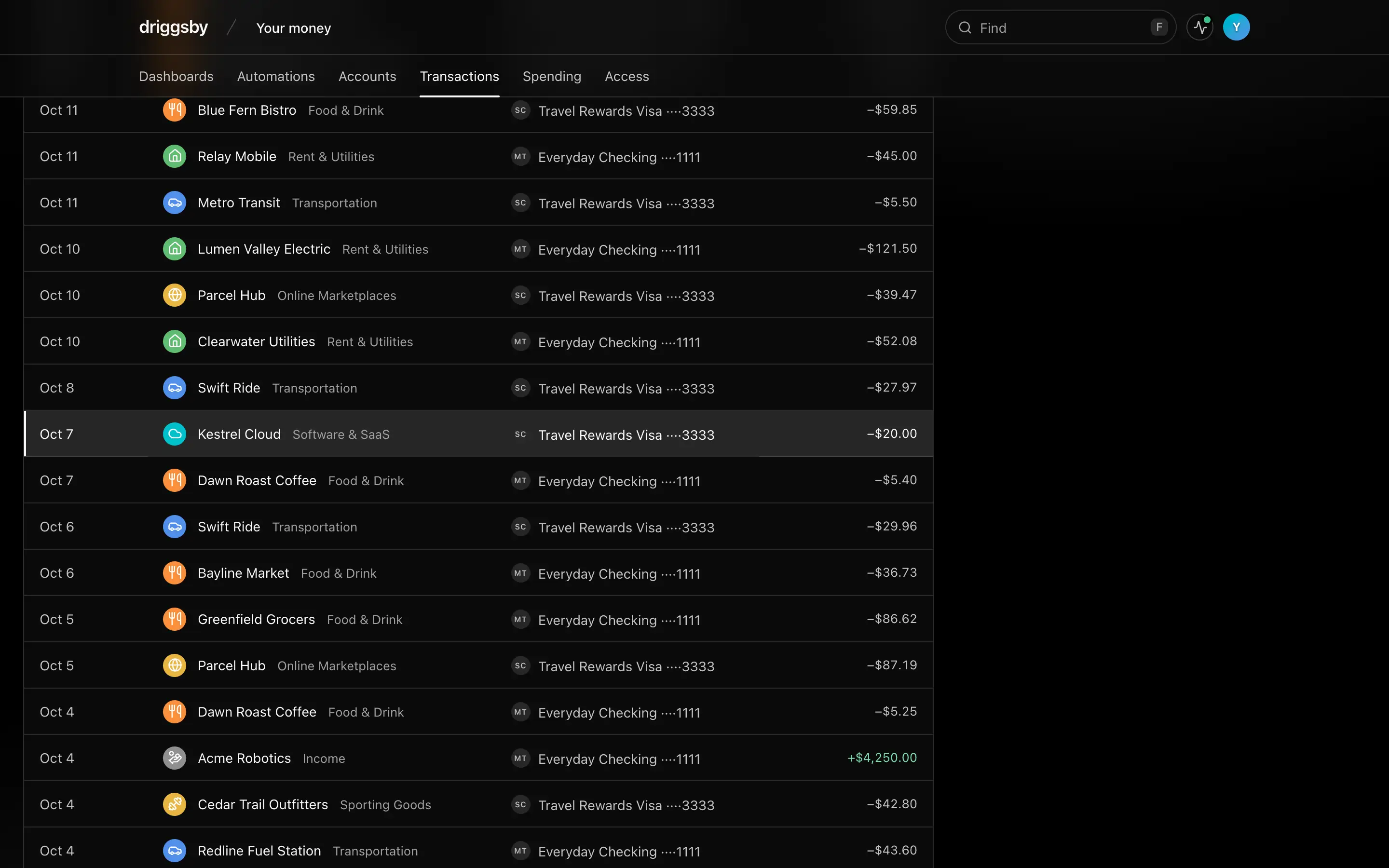This screenshot has height=868, width=1389.
Task: Open the Automations tab
Action: (x=276, y=76)
